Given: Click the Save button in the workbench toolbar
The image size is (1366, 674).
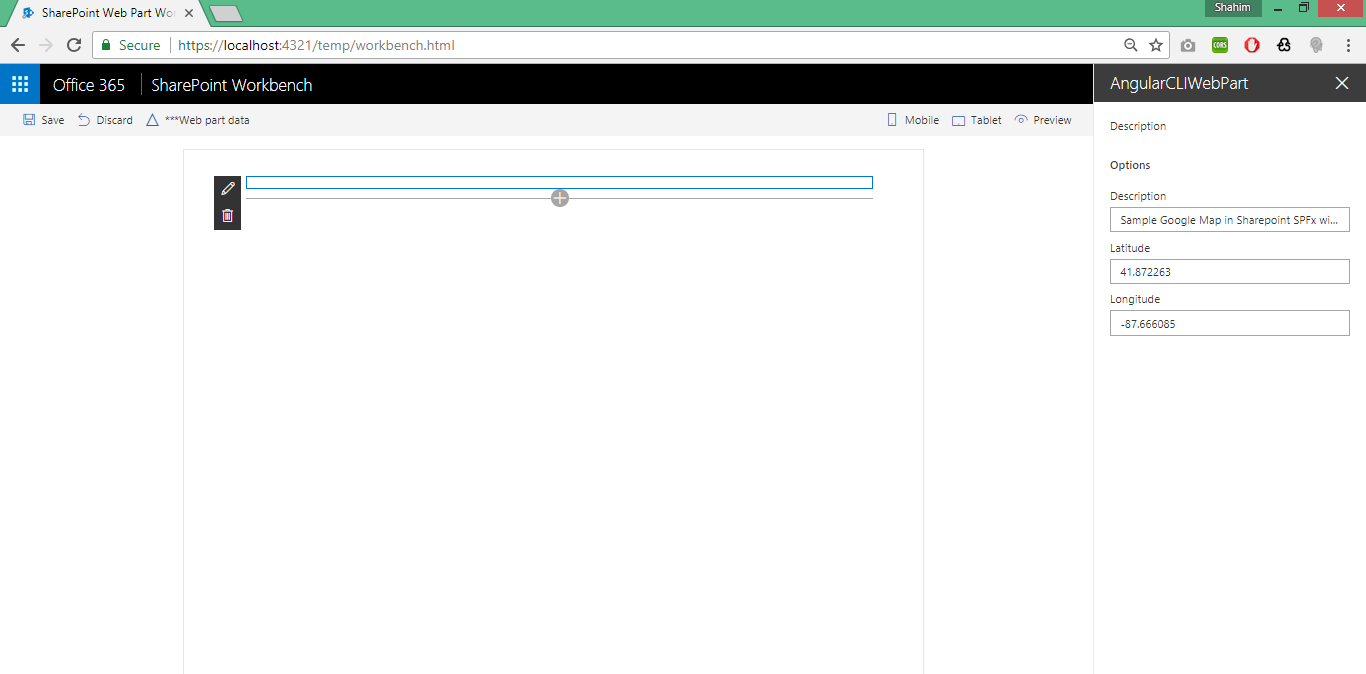Looking at the screenshot, I should coord(43,120).
